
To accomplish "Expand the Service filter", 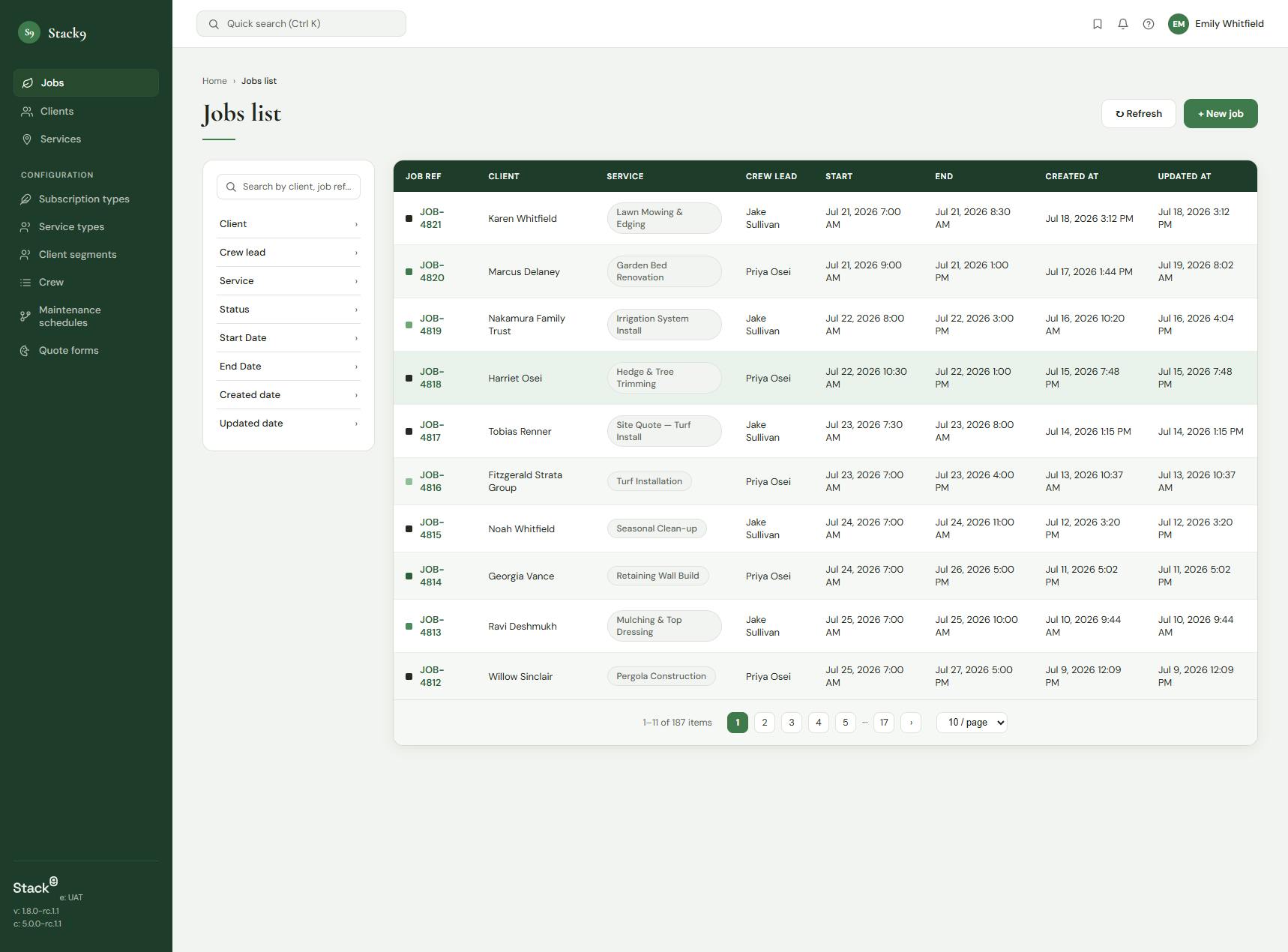I will pos(289,281).
